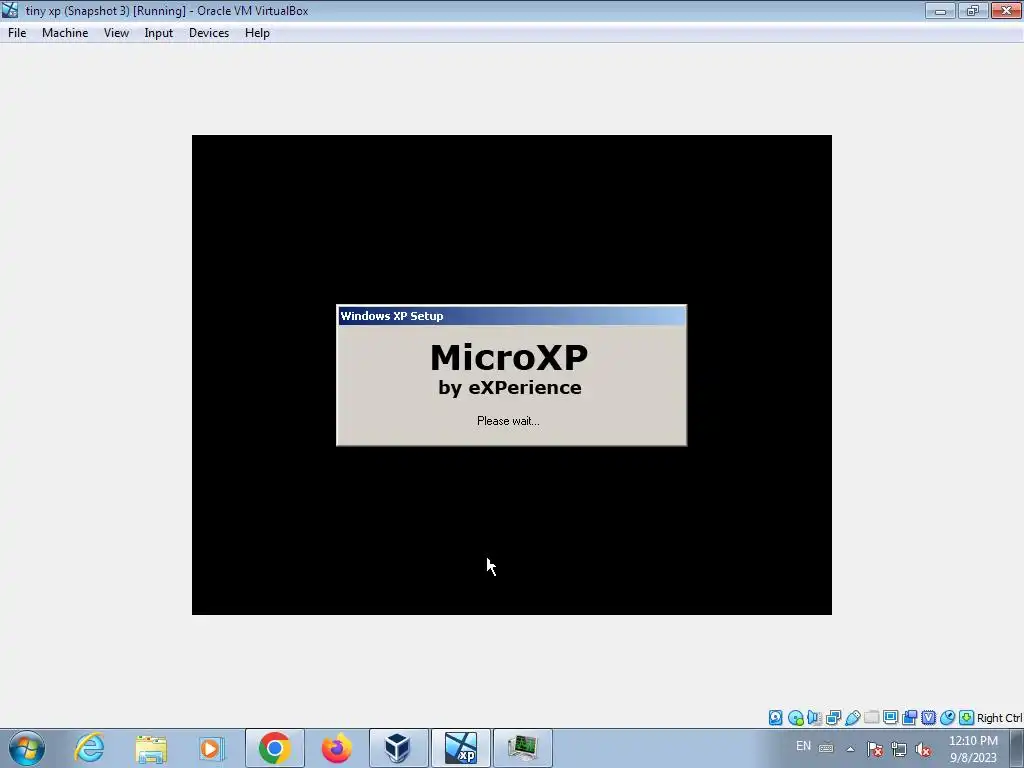1024x768 pixels.
Task: Click the display settings status icon
Action: tap(890, 718)
